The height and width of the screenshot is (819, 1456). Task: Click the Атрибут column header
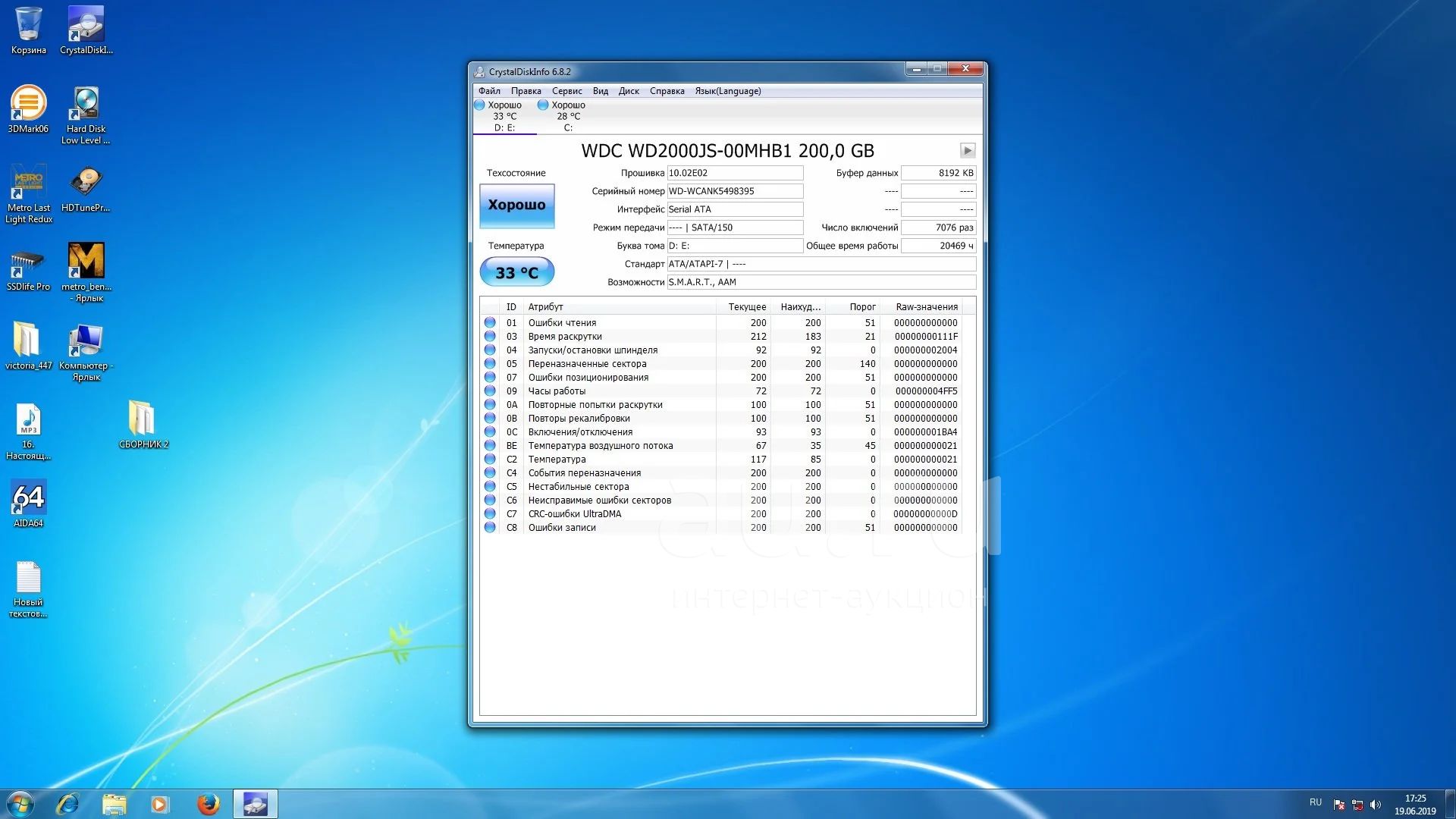(x=620, y=307)
